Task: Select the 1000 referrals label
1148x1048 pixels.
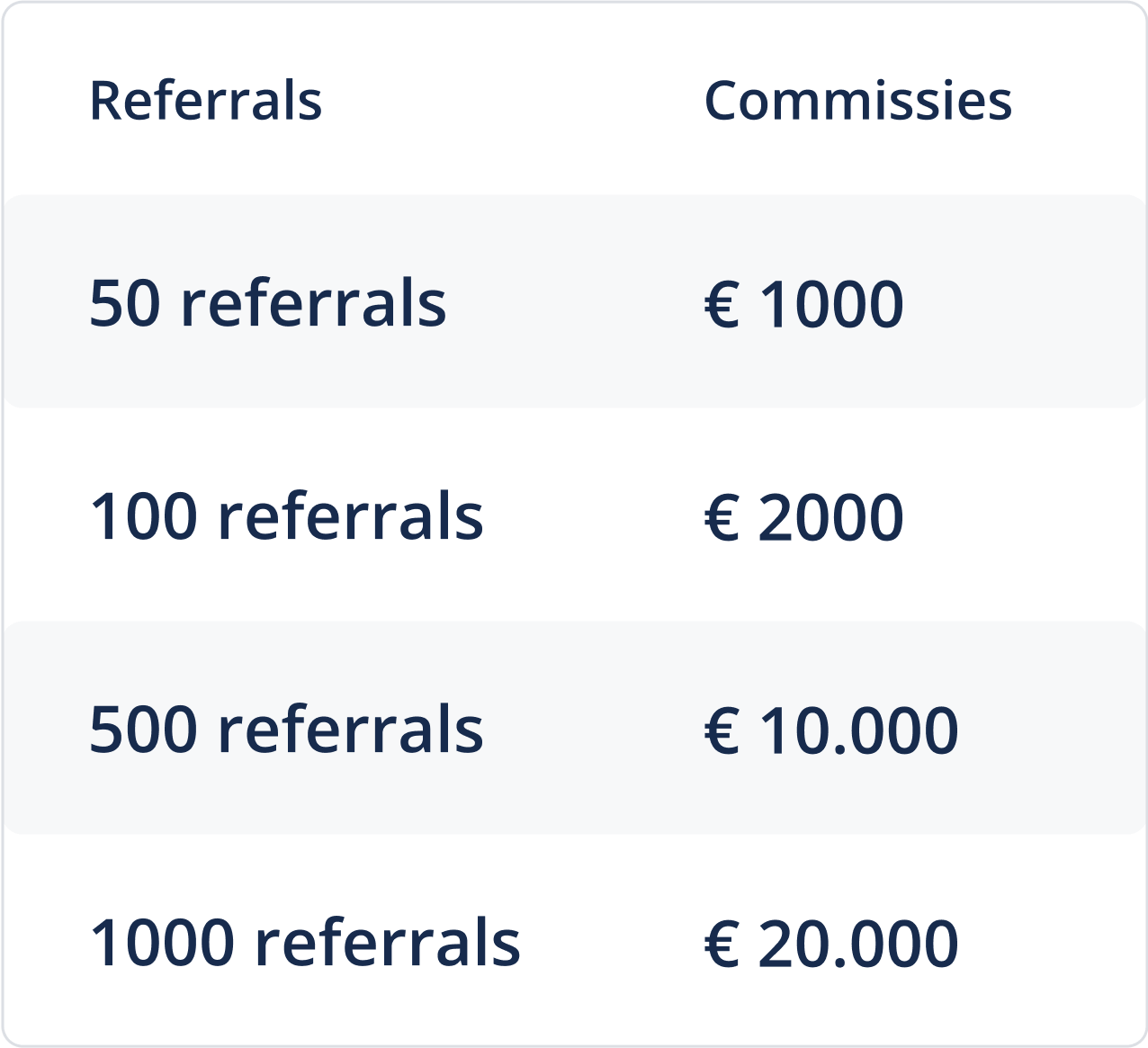Action: pos(304,943)
